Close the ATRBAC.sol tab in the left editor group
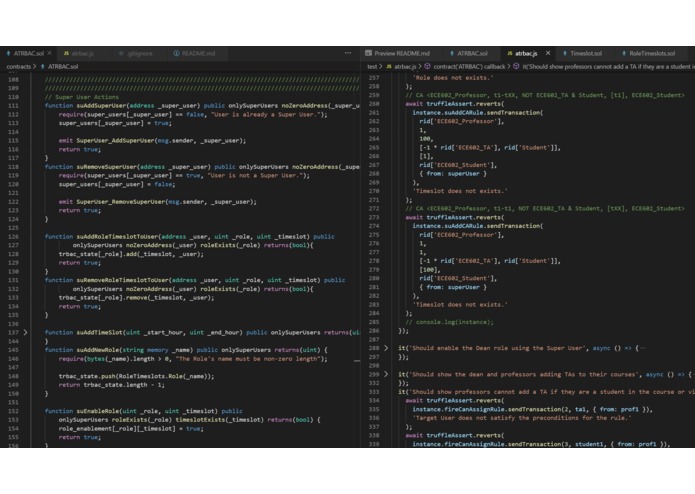This screenshot has height=494, width=695. 49,53
